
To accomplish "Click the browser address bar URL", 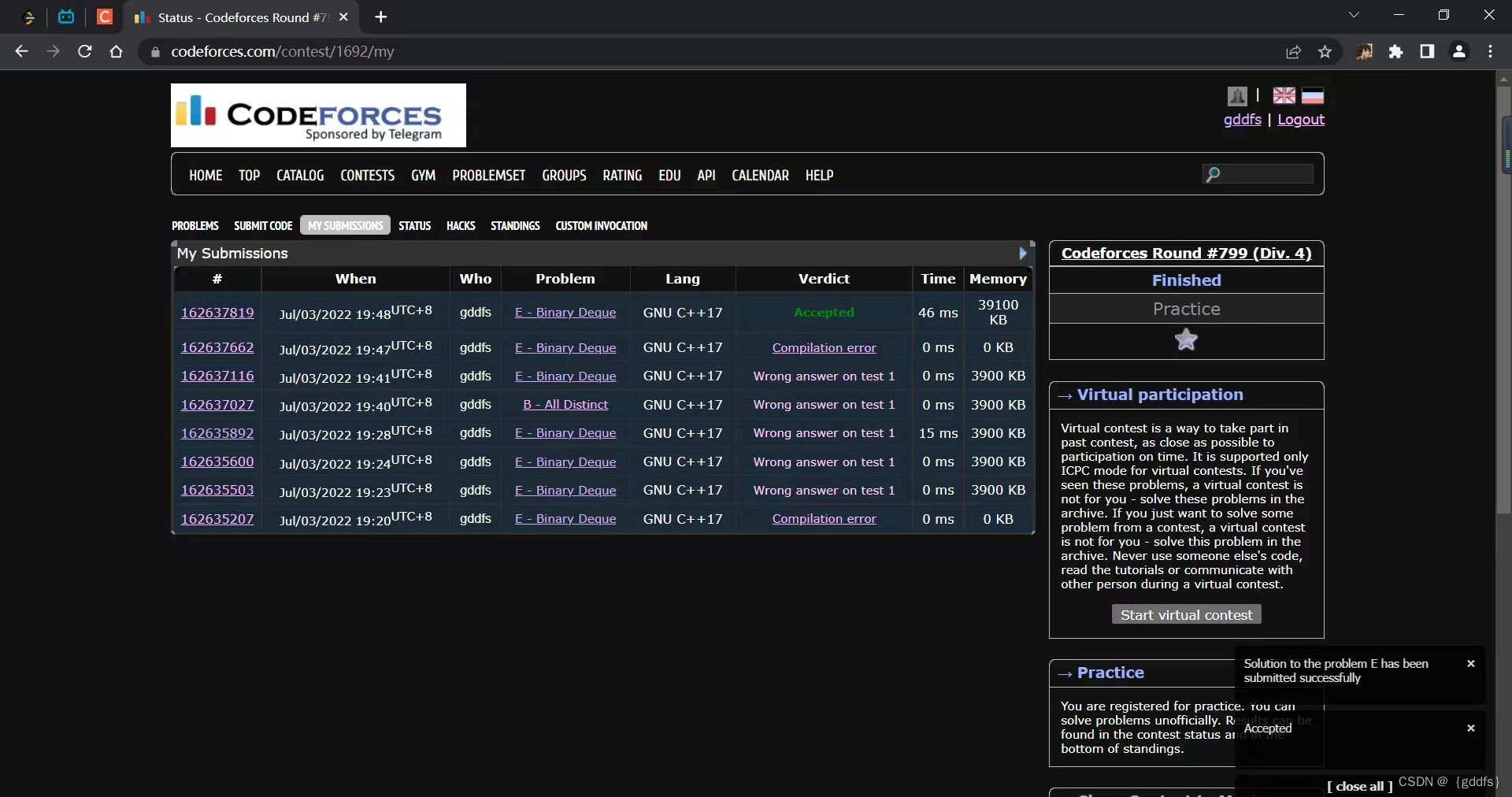I will pyautogui.click(x=283, y=51).
